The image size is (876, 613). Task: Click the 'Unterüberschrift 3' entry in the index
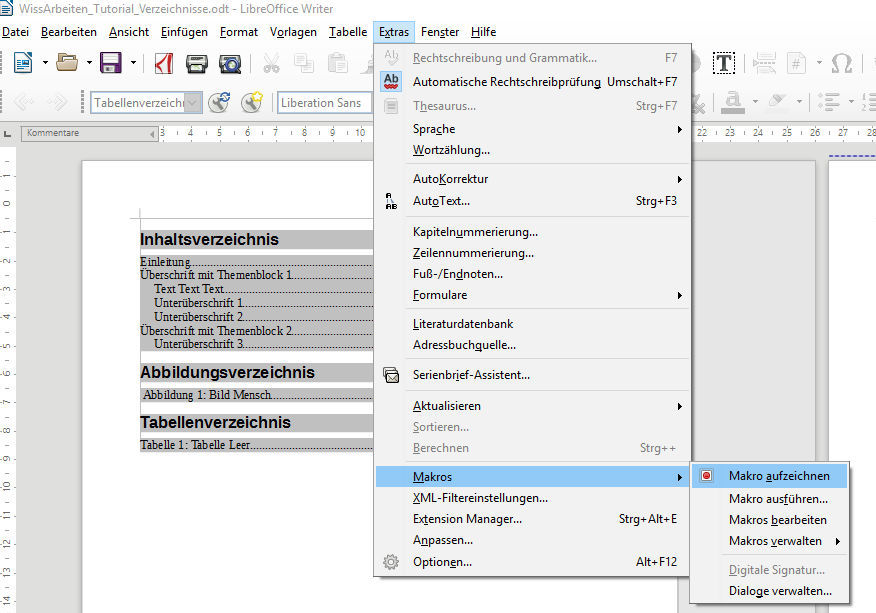coord(199,344)
